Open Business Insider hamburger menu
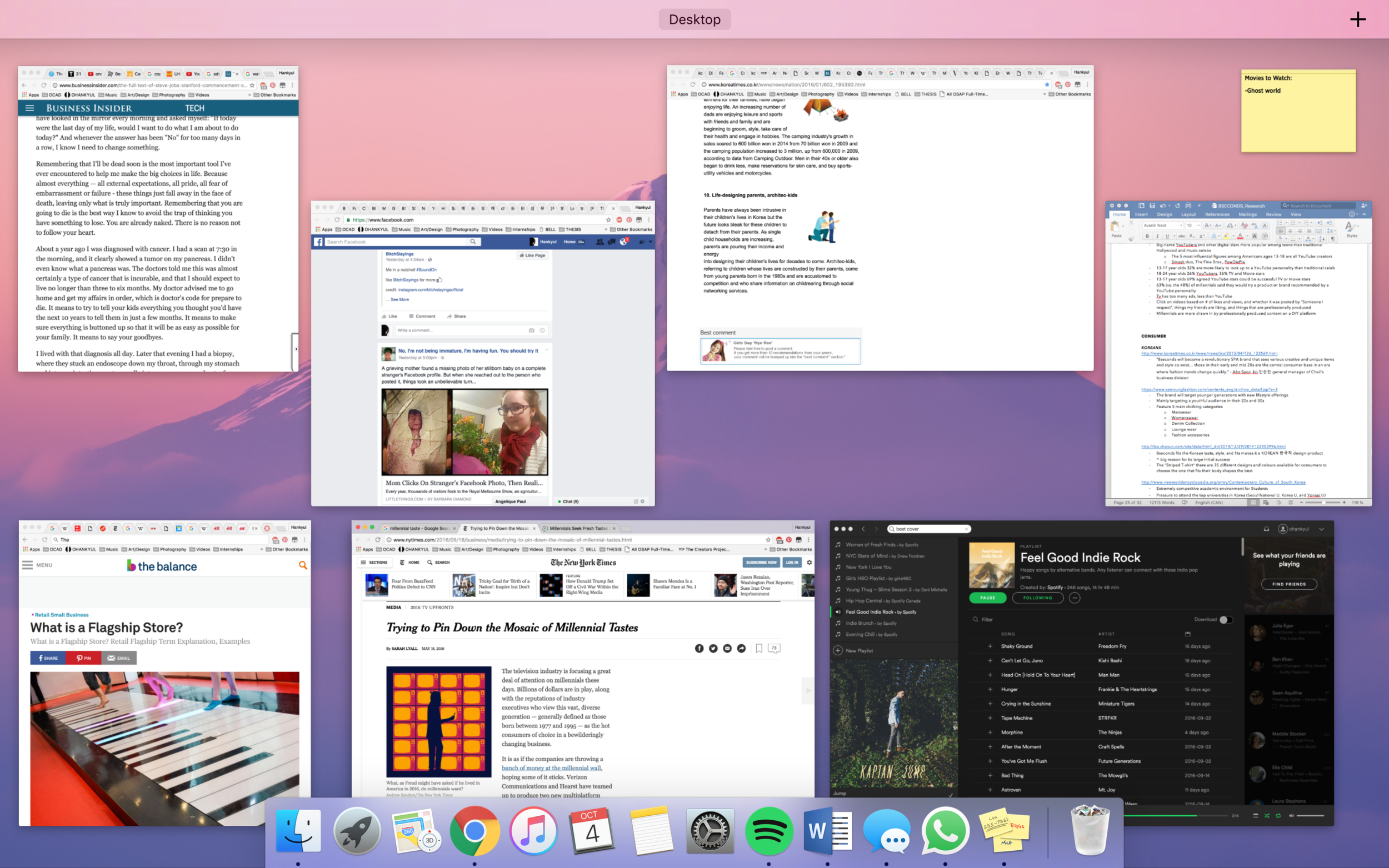The width and height of the screenshot is (1389, 868). point(30,108)
